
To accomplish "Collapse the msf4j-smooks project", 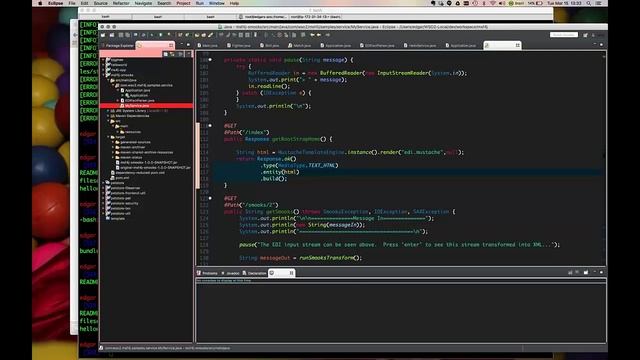I will tap(104, 75).
